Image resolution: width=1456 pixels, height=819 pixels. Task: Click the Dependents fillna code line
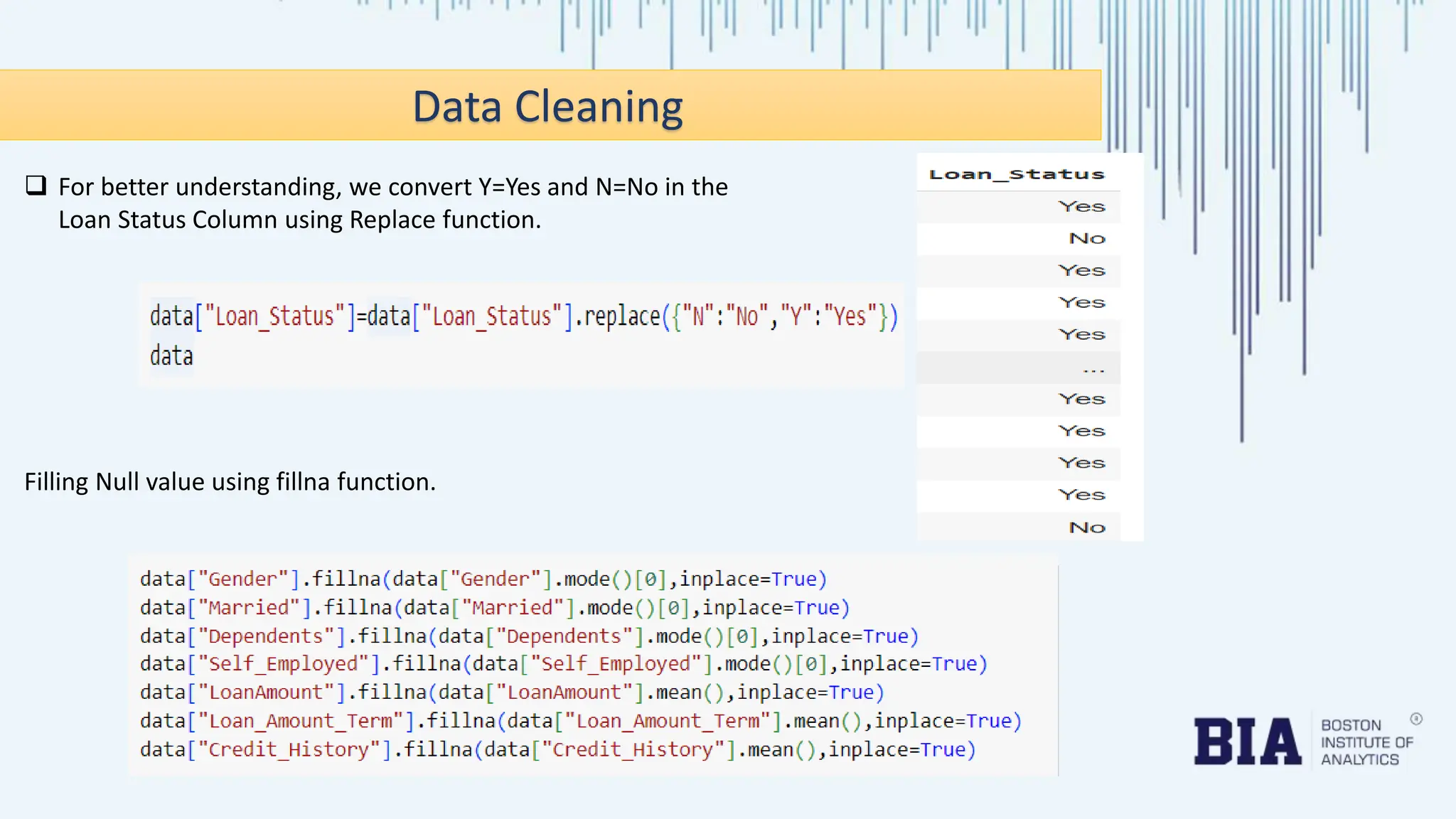tap(529, 636)
